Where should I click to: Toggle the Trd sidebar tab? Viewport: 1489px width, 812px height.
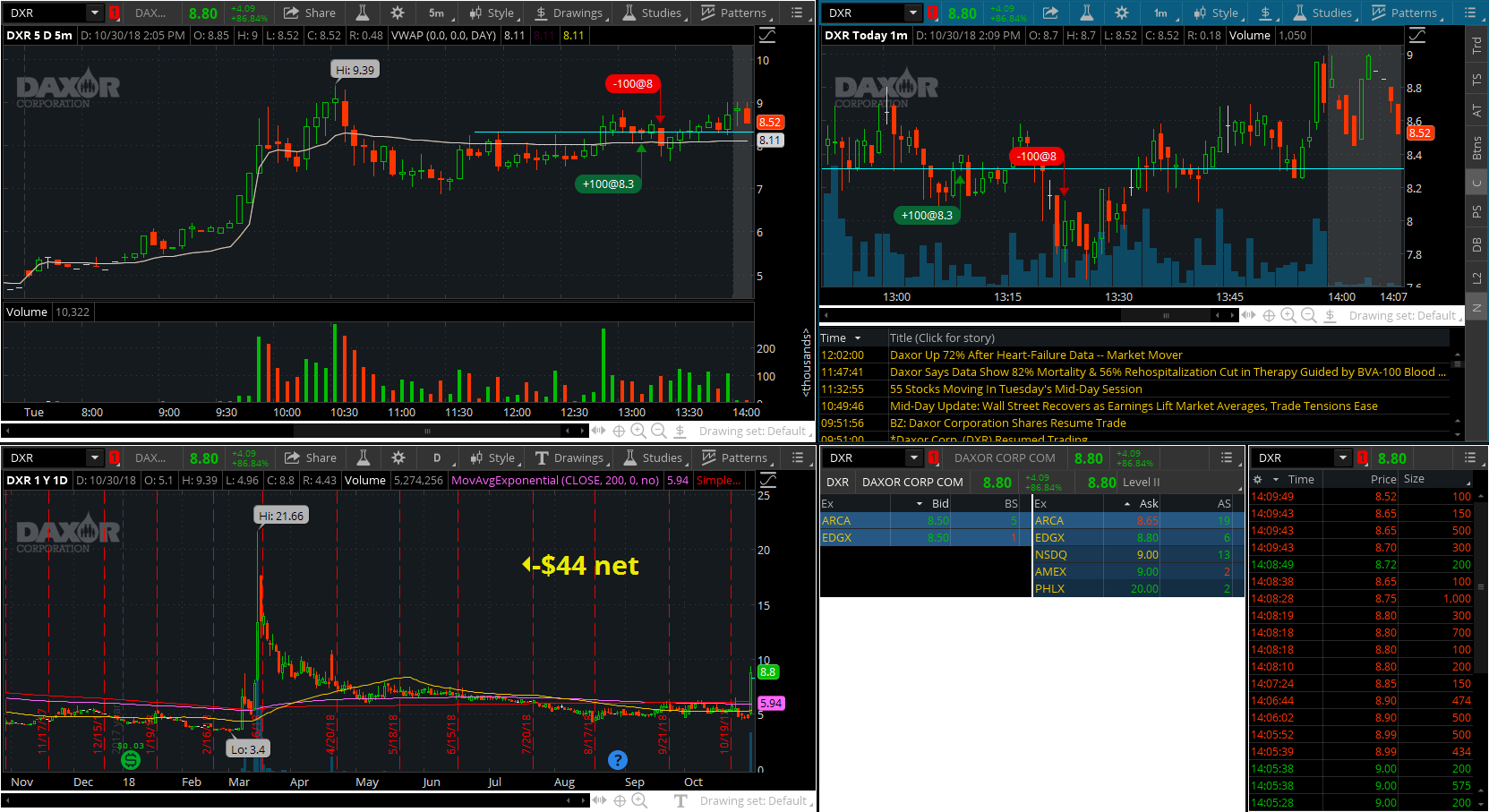click(x=1476, y=46)
